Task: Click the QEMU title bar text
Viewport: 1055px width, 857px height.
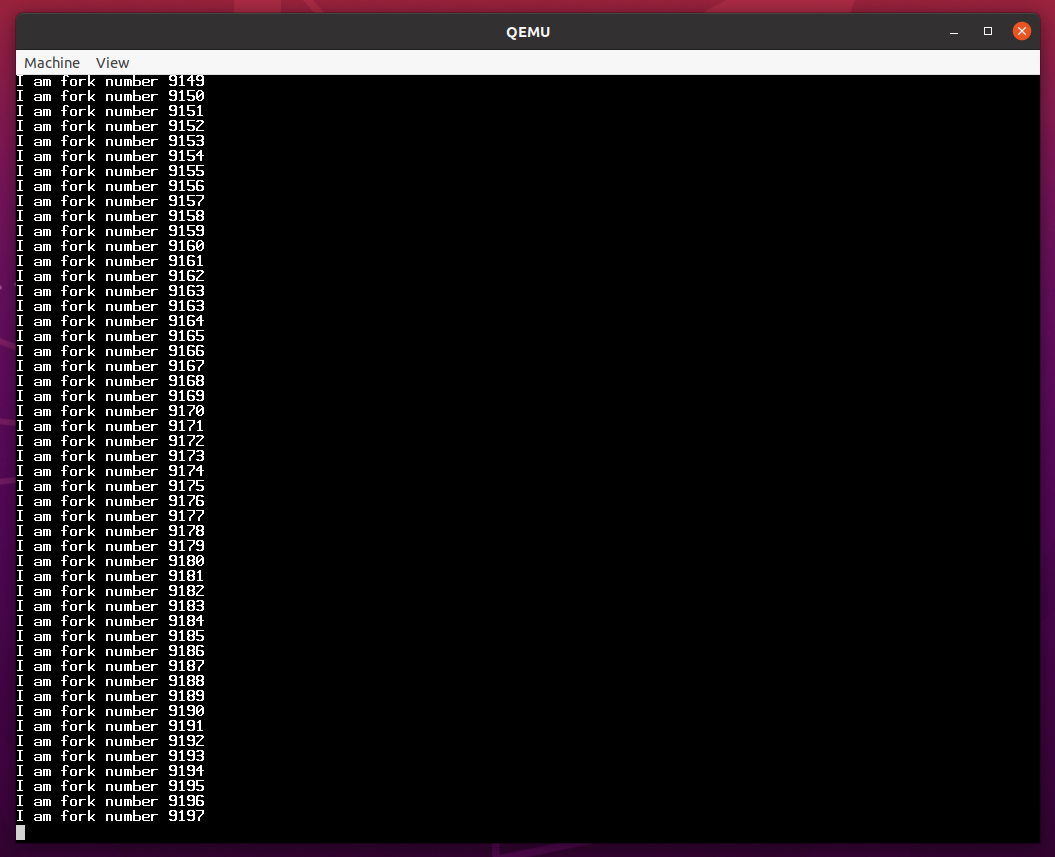Action: tap(527, 32)
